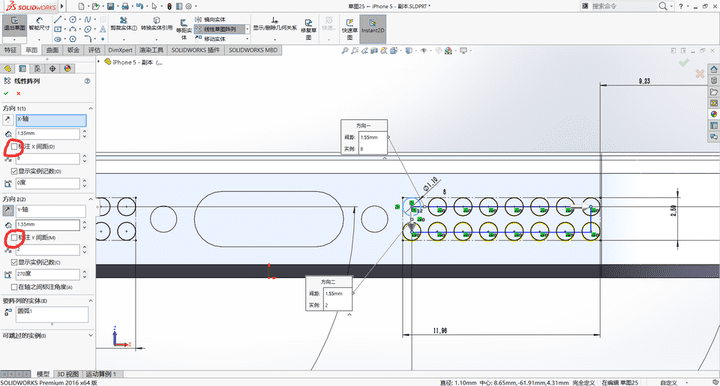Click the Offset Entities (等距实体) tool

(x=184, y=29)
